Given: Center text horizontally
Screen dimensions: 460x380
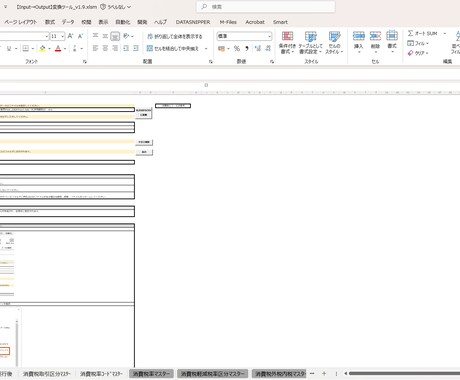Looking at the screenshot, I should (x=105, y=49).
